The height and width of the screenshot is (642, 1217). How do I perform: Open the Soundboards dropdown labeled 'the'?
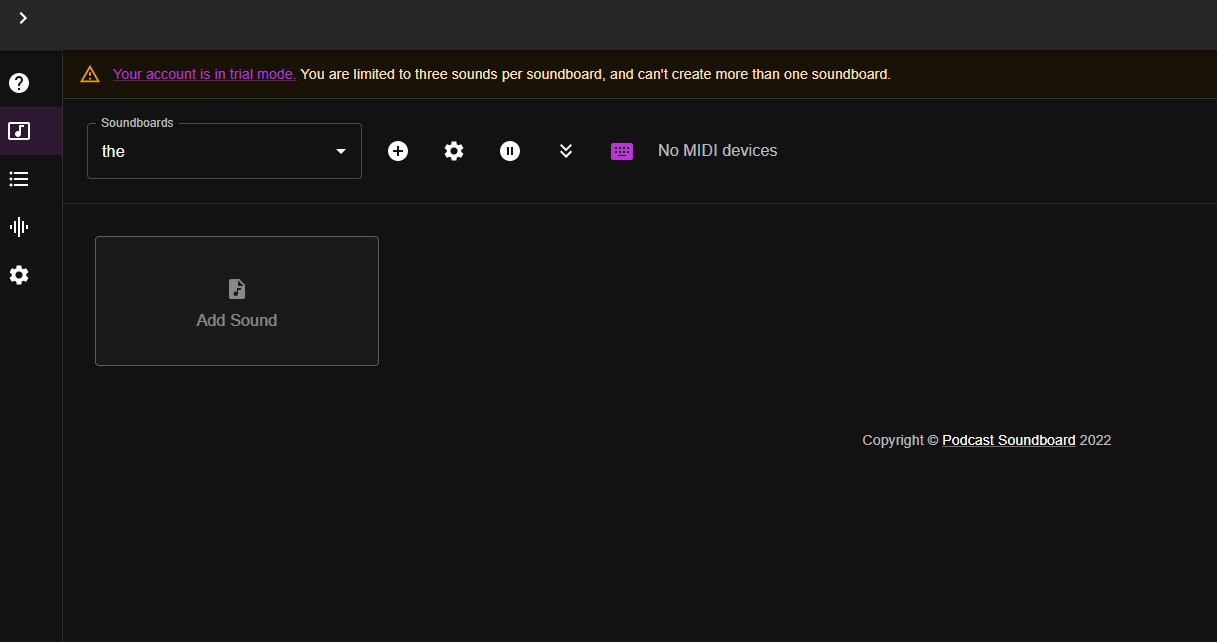pos(224,151)
